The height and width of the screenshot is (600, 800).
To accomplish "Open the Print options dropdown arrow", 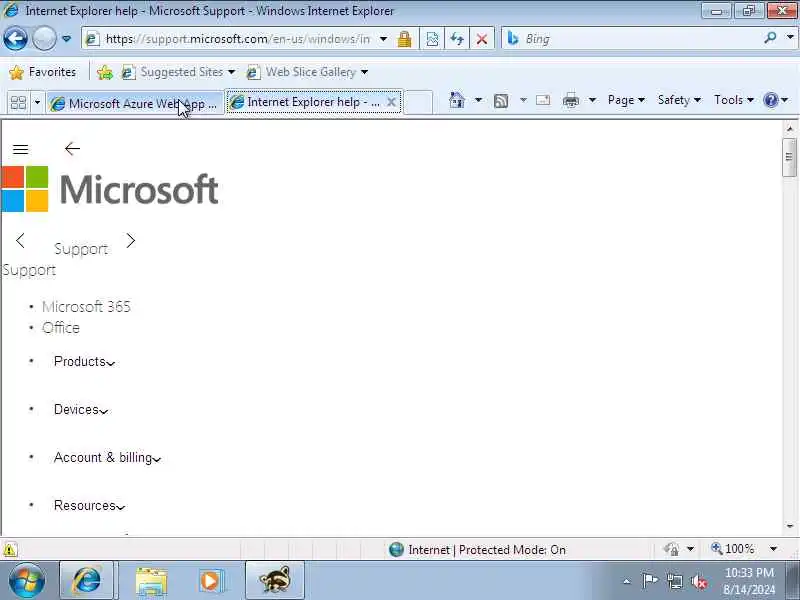I will click(x=592, y=100).
